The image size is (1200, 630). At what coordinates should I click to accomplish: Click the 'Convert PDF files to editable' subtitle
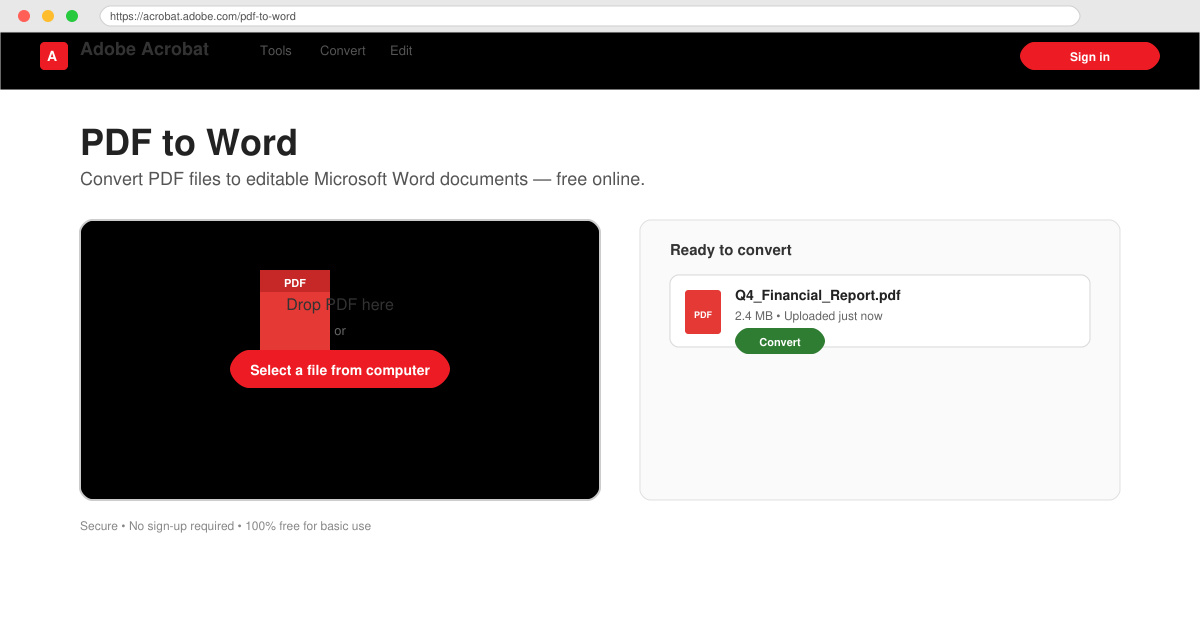click(x=362, y=179)
